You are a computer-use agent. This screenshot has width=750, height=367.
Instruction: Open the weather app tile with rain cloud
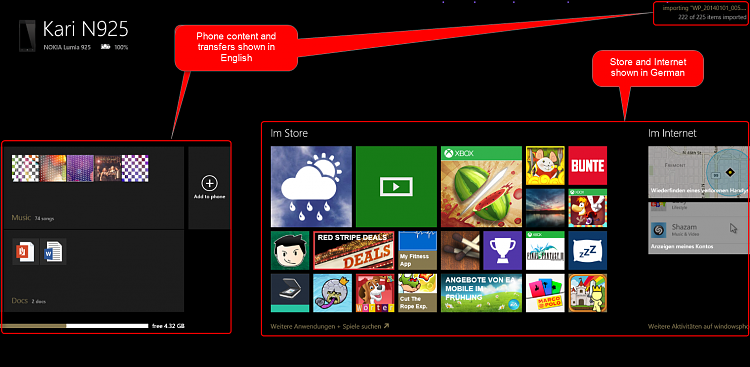(311, 187)
